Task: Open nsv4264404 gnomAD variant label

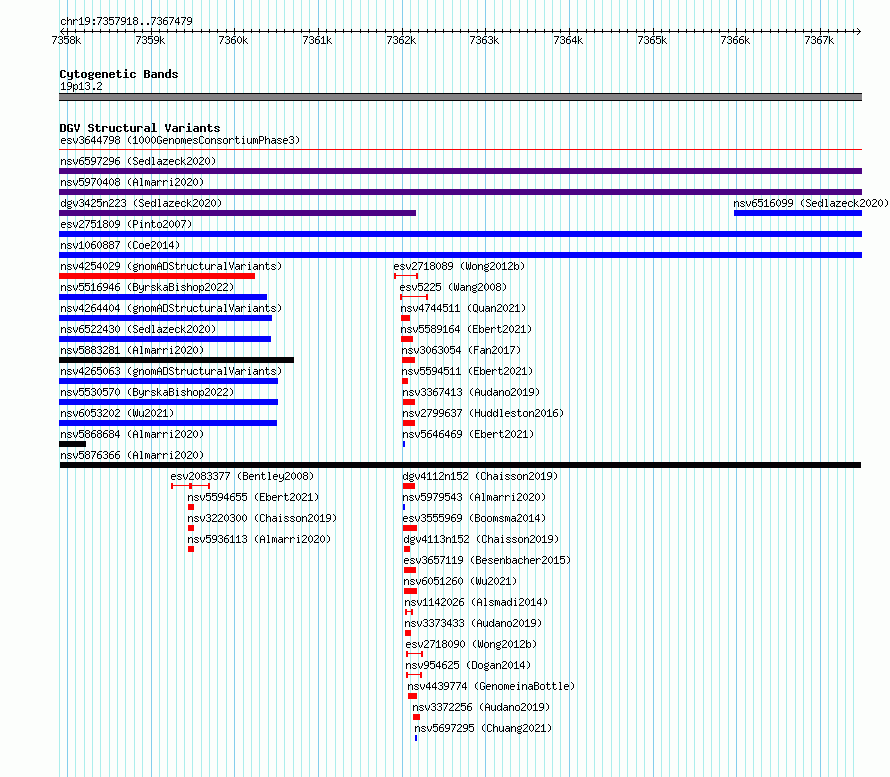Action: (171, 308)
